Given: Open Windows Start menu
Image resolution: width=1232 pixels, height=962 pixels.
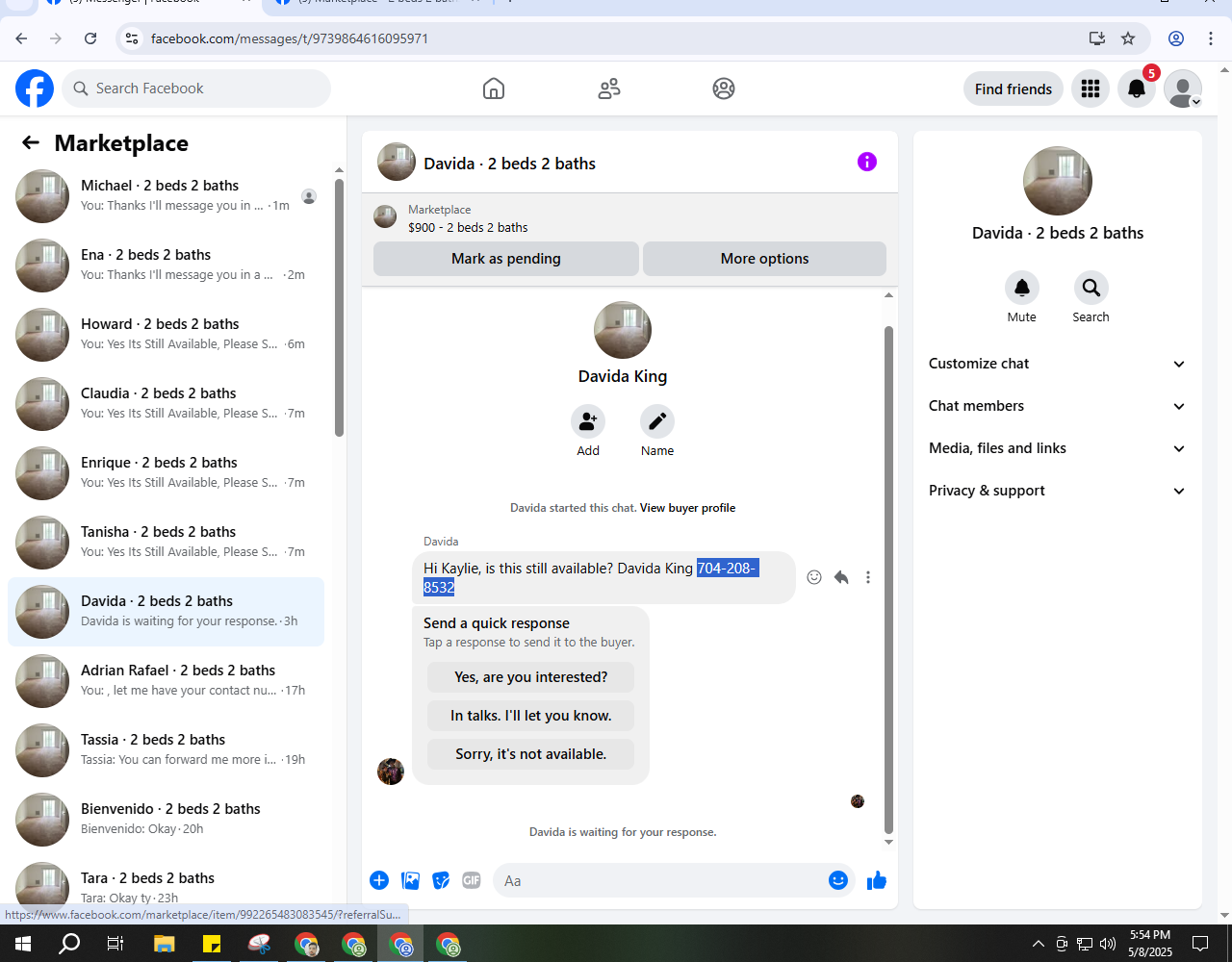Looking at the screenshot, I should (23, 944).
